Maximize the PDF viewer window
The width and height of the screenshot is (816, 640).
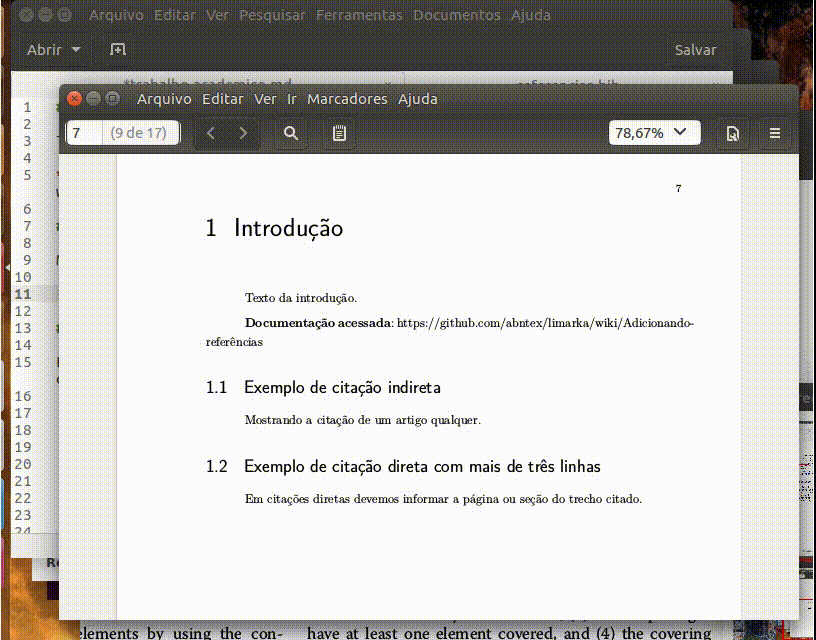(x=112, y=98)
